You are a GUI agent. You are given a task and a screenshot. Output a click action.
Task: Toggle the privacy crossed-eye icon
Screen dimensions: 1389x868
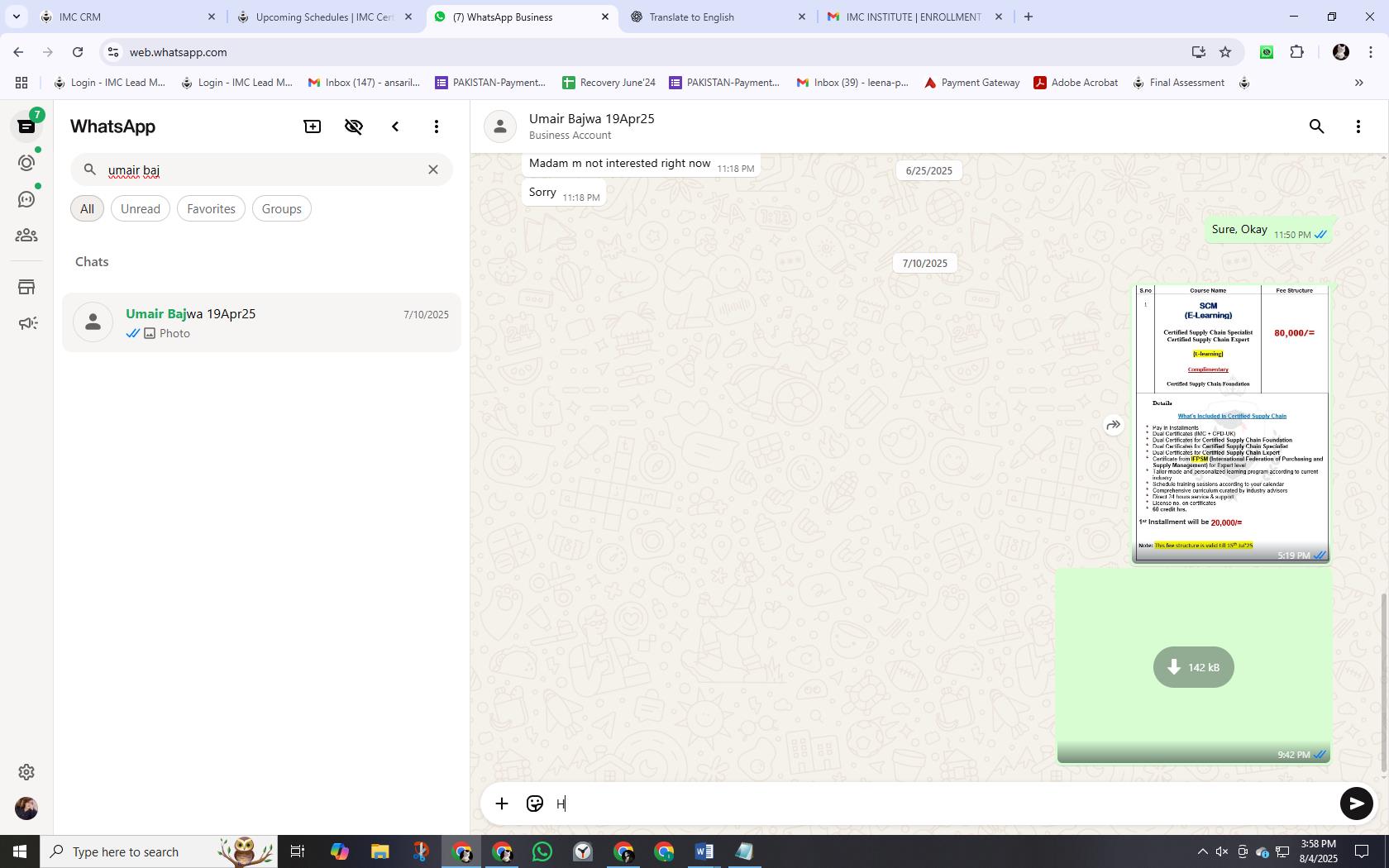[354, 126]
